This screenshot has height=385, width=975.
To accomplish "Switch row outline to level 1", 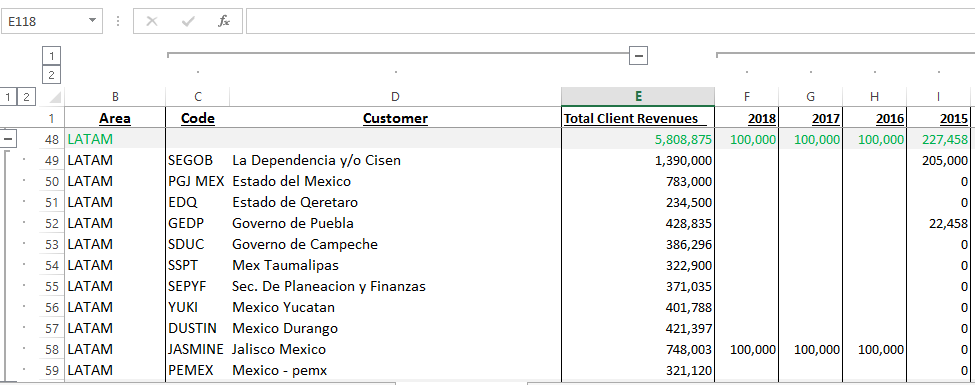I will (x=8, y=97).
